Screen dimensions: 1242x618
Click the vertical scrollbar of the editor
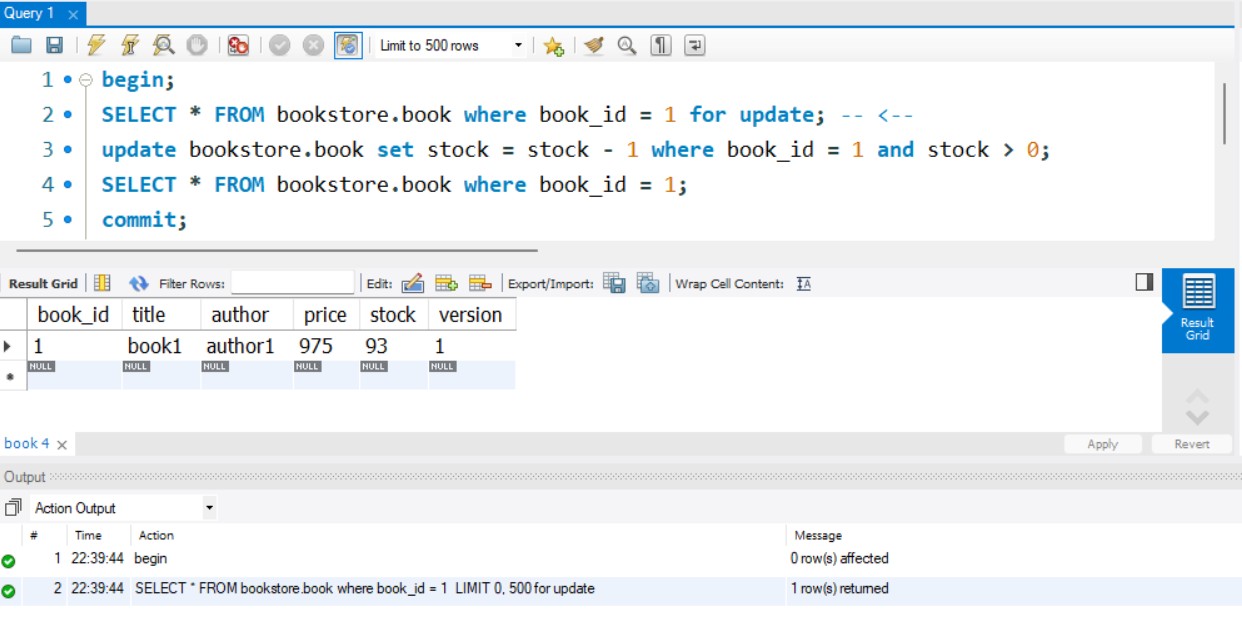[x=1225, y=113]
